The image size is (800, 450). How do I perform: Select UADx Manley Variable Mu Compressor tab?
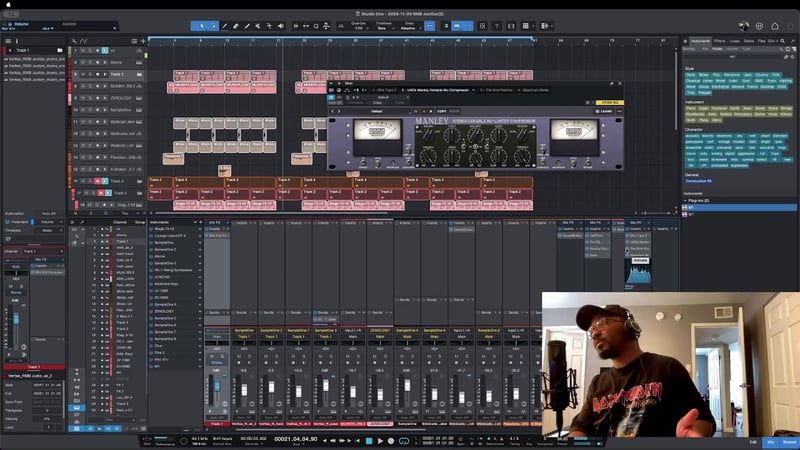click(436, 90)
